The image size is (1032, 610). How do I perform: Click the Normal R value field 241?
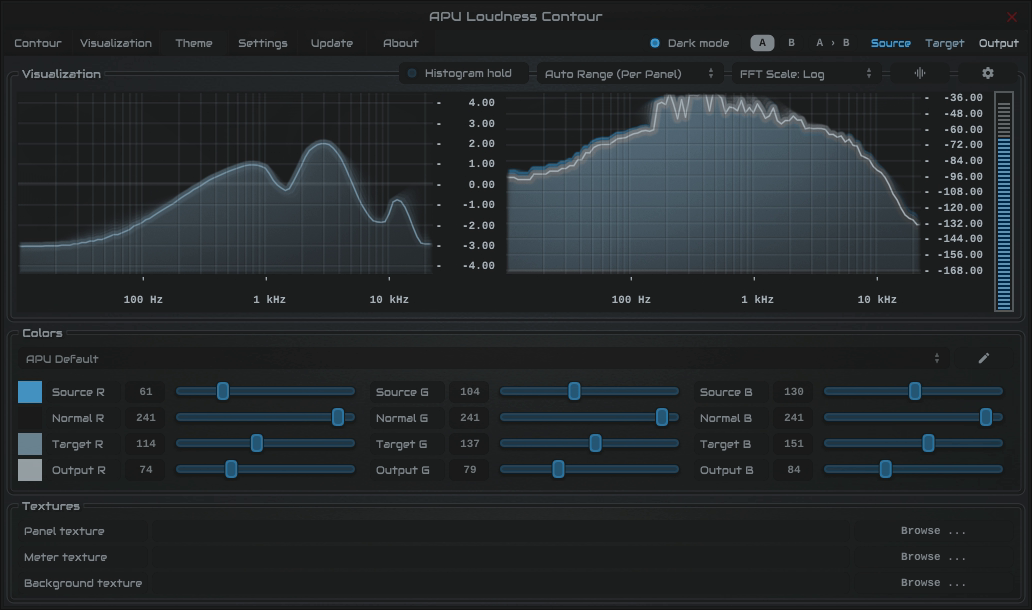click(x=145, y=417)
